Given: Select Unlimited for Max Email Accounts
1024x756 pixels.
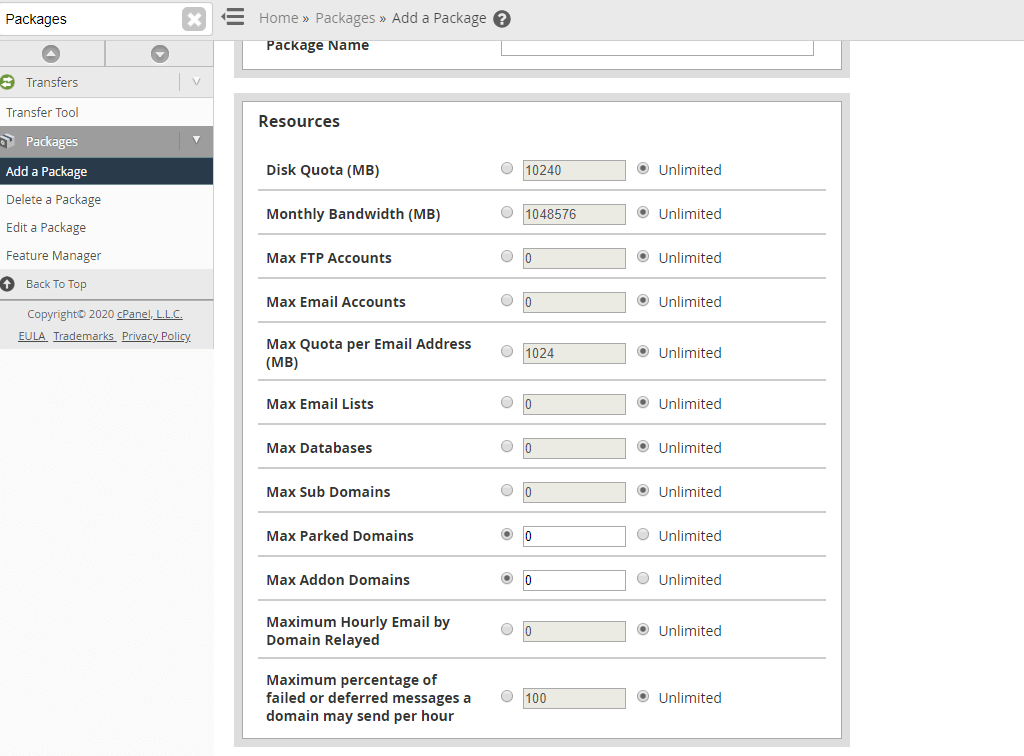Looking at the screenshot, I should [x=643, y=300].
